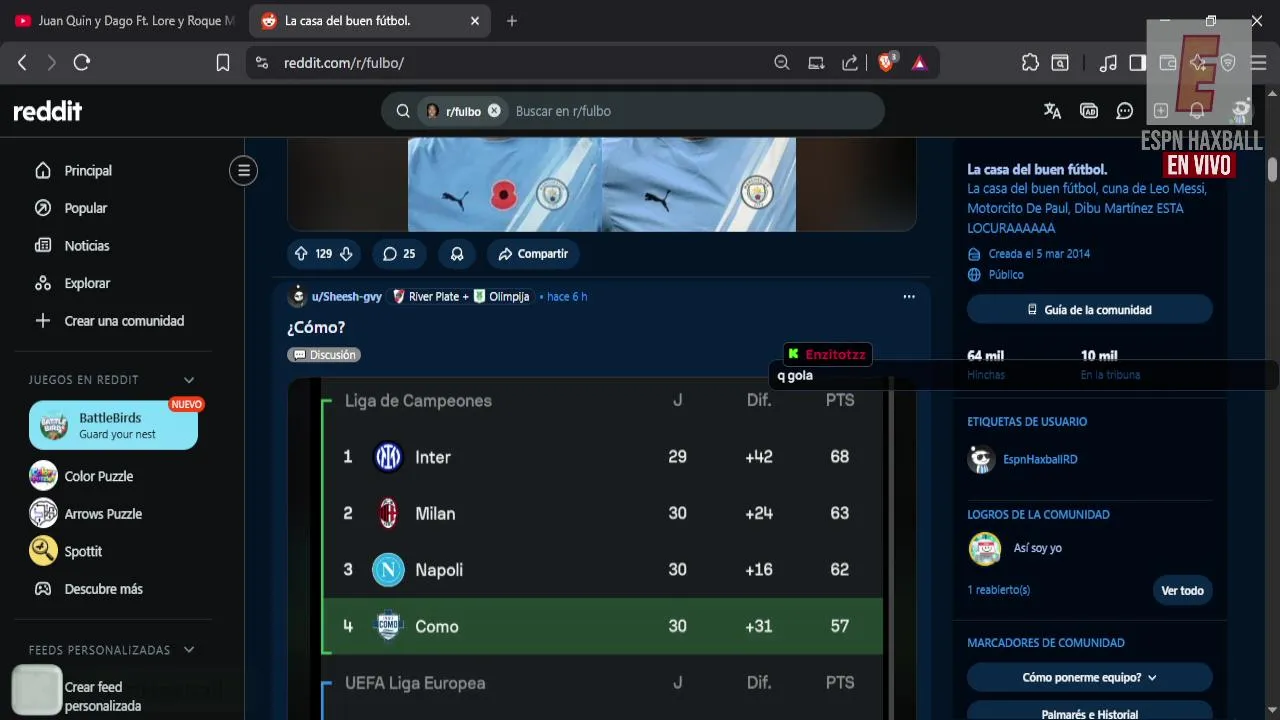The height and width of the screenshot is (720, 1280).
Task: Click the Buscar en r/fulbo search field
Action: [690, 111]
